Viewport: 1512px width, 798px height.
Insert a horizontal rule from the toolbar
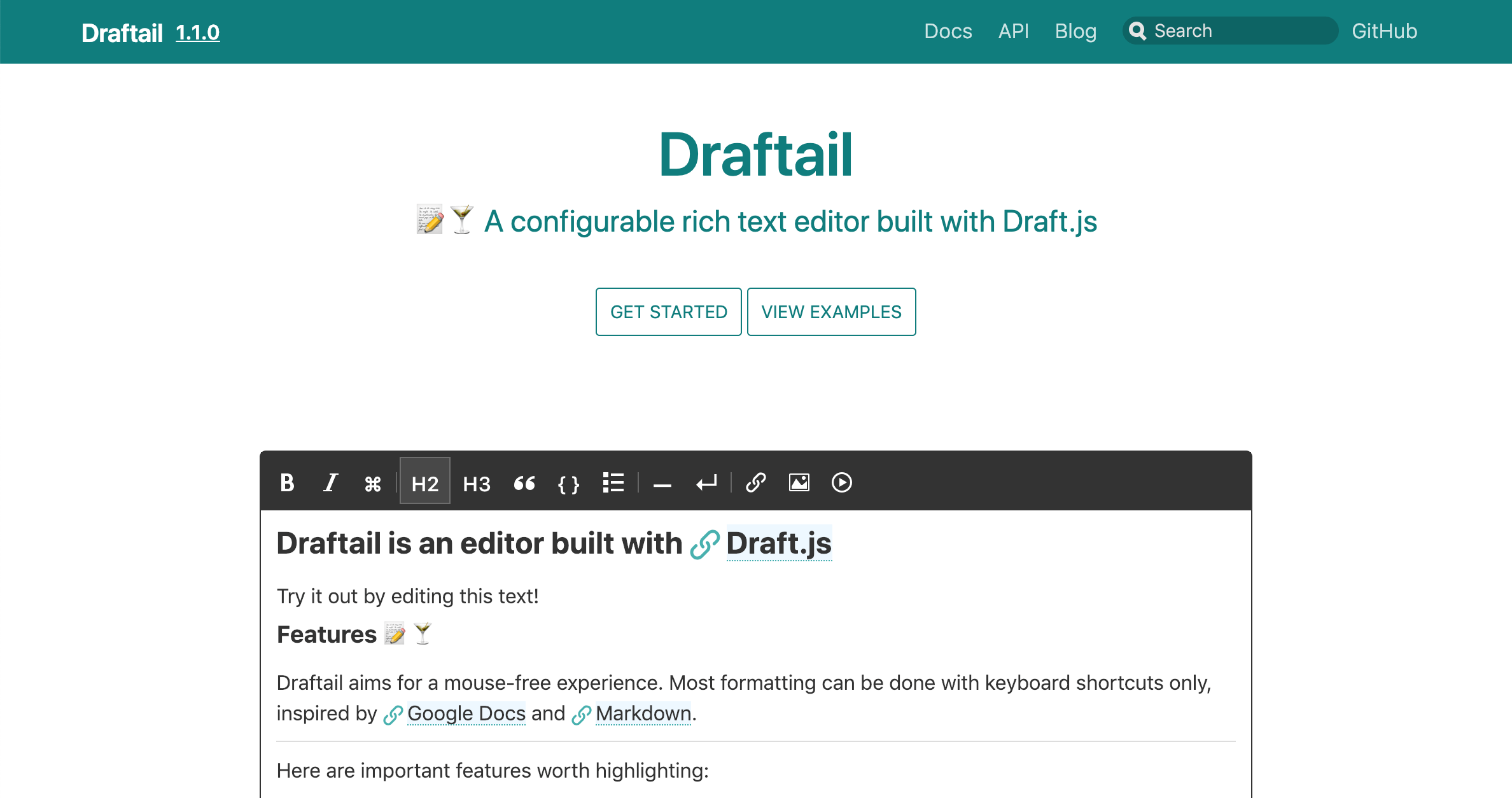point(662,483)
